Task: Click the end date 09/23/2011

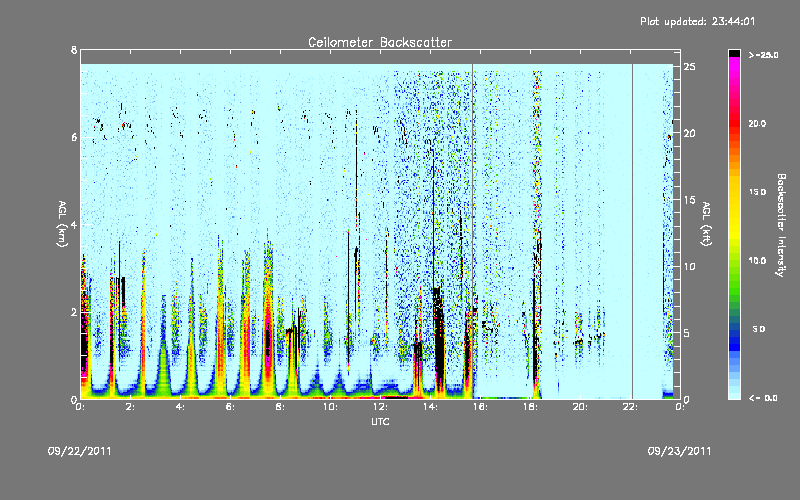Action: [x=679, y=451]
